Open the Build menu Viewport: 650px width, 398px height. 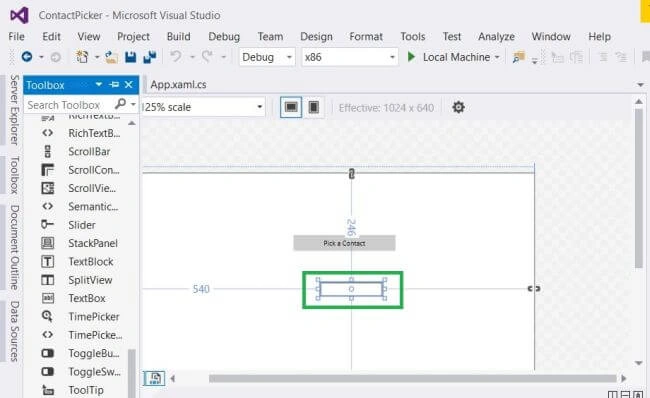[179, 36]
